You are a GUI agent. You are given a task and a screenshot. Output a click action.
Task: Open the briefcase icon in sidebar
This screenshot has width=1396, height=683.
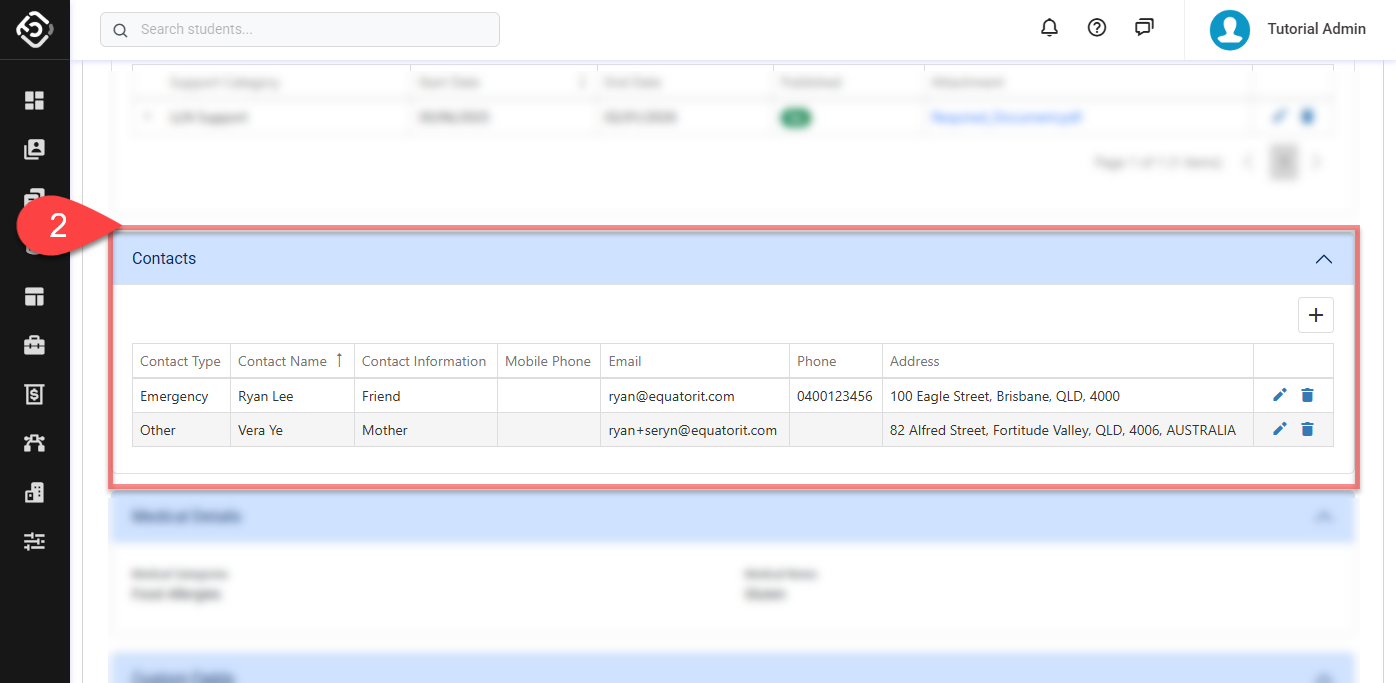pos(35,345)
